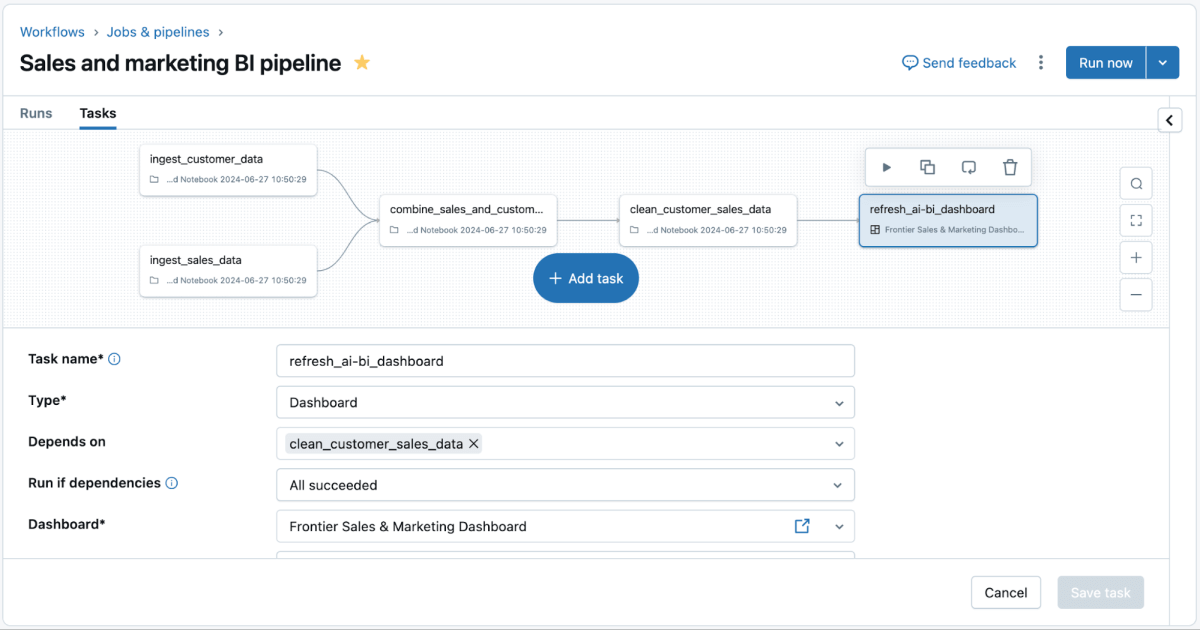This screenshot has width=1200, height=630.
Task: Delete the refresh_ai-bi_dashboard task
Action: (1010, 167)
